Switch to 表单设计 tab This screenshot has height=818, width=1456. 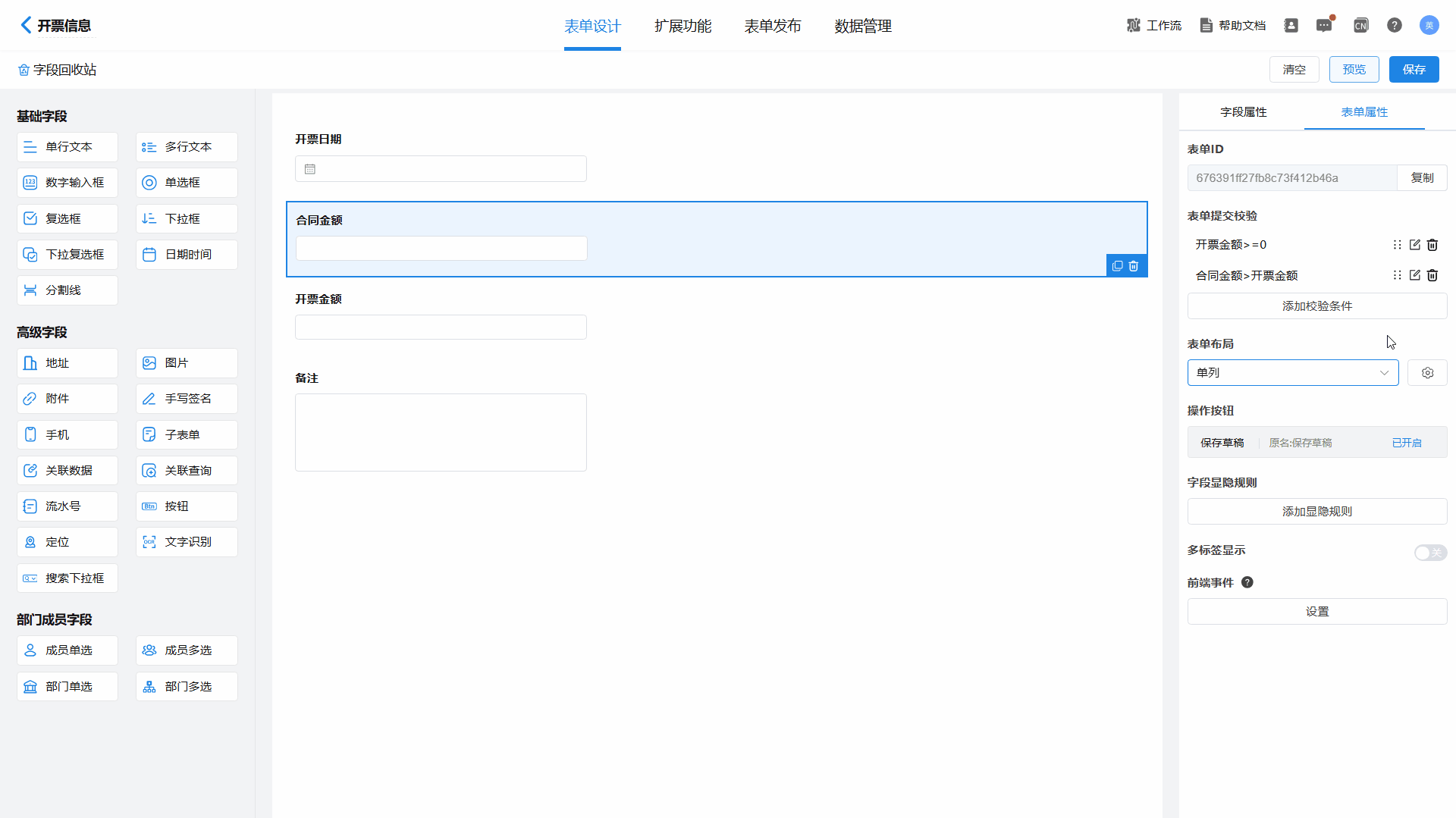[x=592, y=27]
